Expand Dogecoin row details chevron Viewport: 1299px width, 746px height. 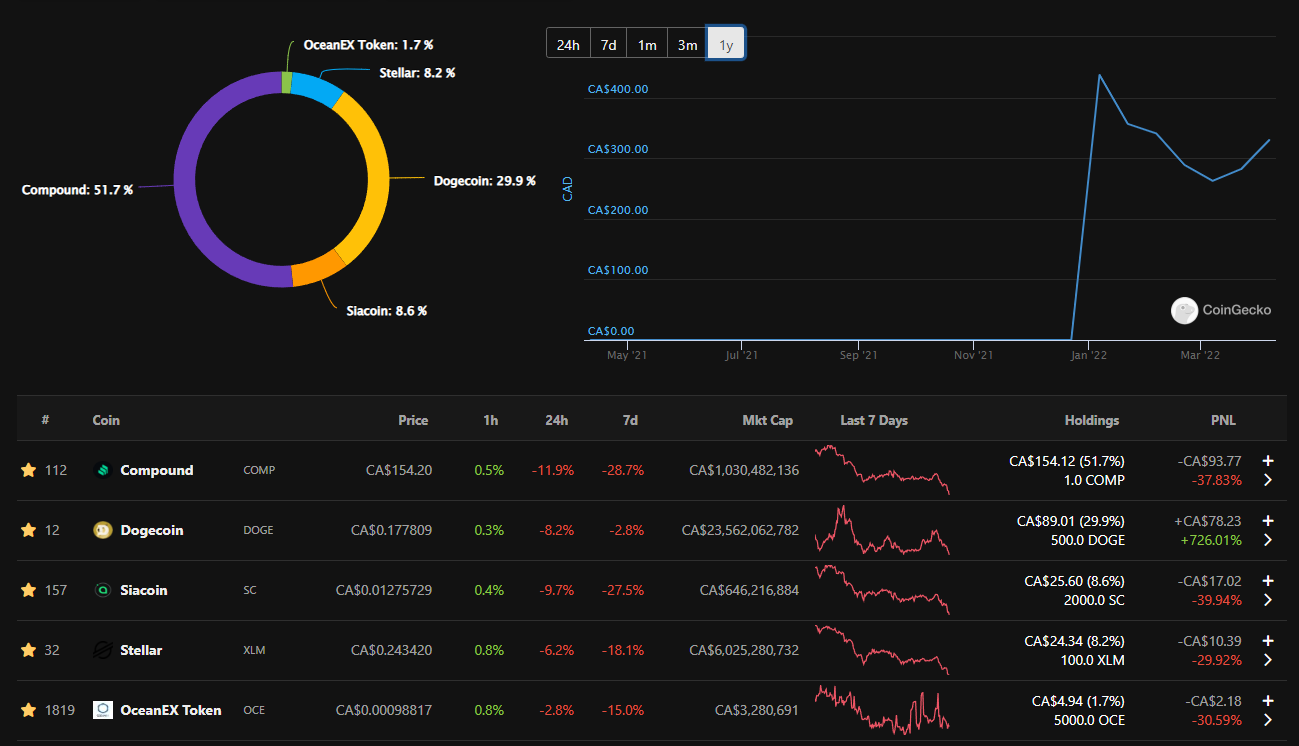tap(1268, 540)
